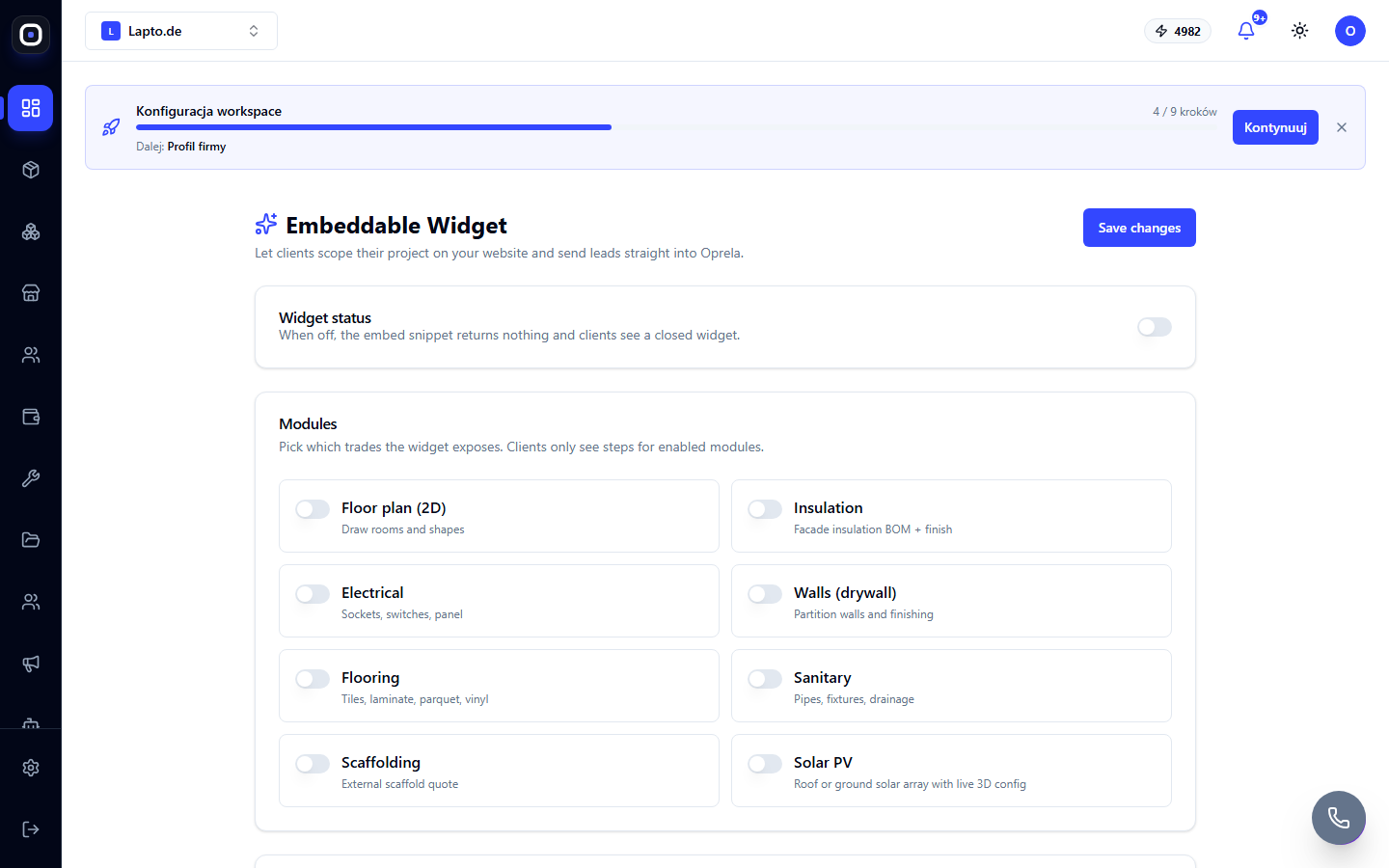Click 'Pipes, fixtures, drainage' description
This screenshot has height=868, width=1389.
point(854,699)
